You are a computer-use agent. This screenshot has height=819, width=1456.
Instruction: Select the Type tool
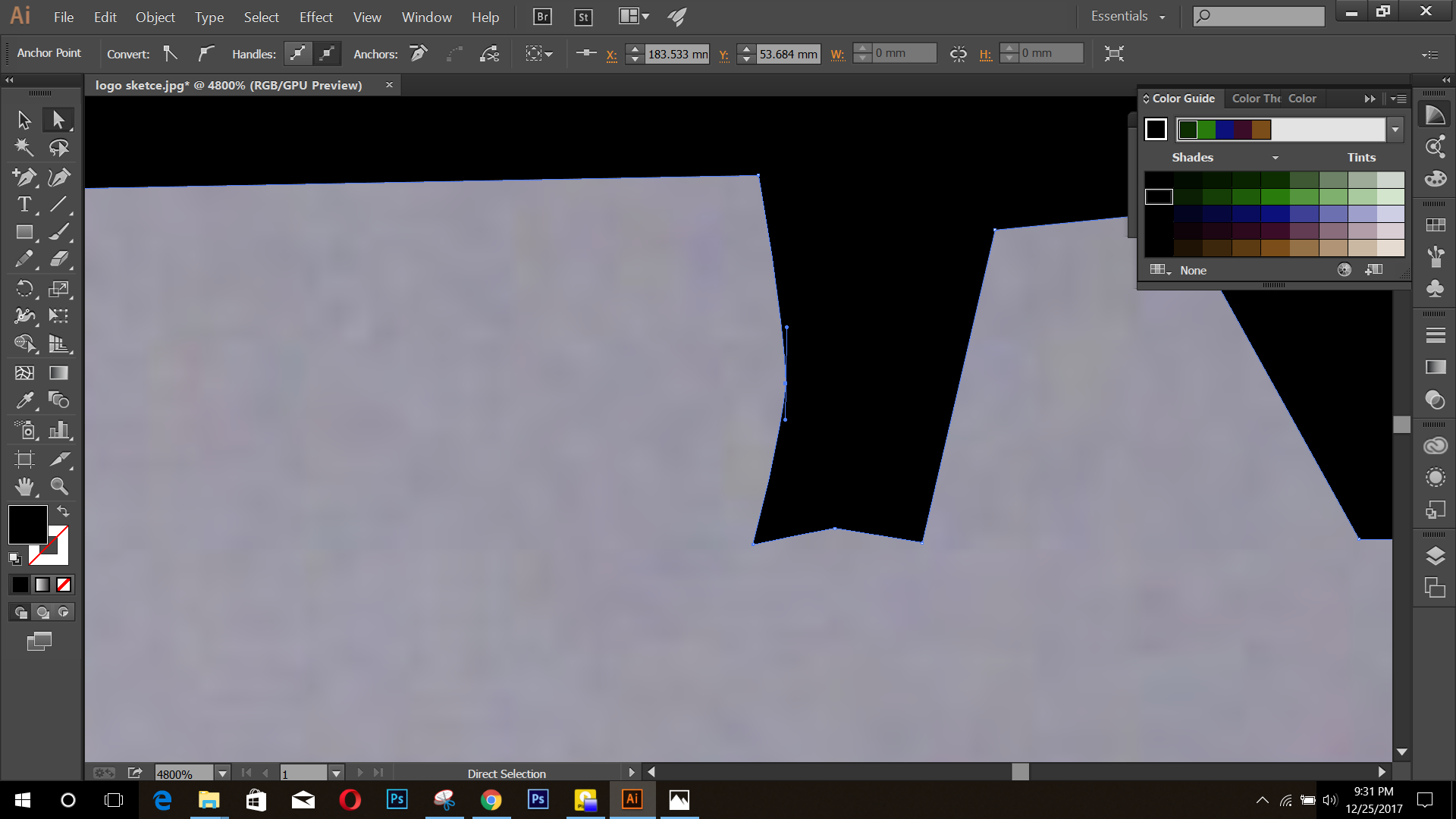(x=24, y=204)
